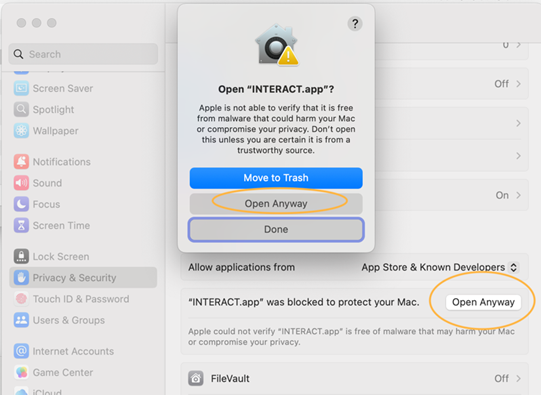Click the Touch ID fingerprint icon
Viewport: 541px width, 395px height.
[x=21, y=299]
